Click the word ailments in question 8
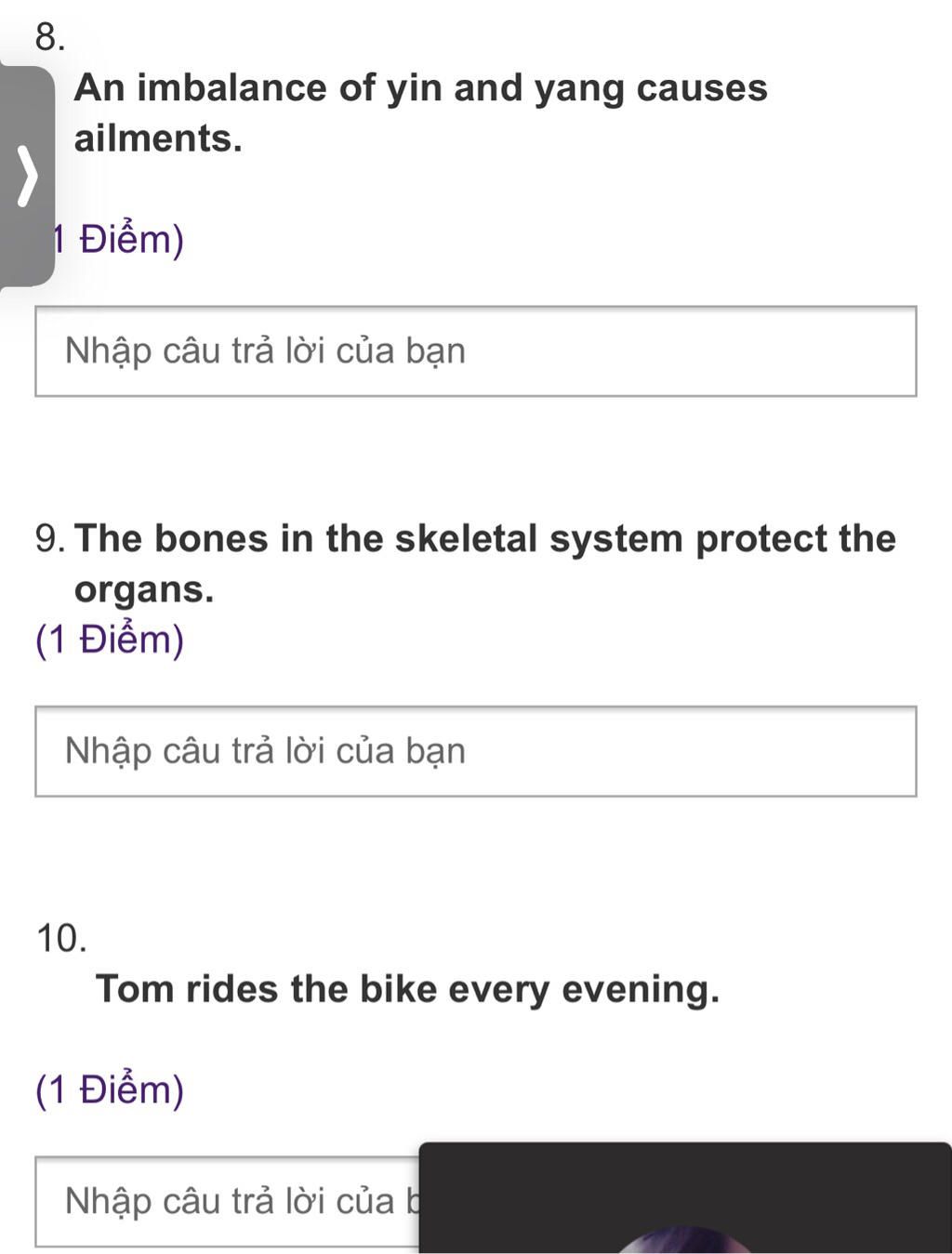This screenshot has width=952, height=1254. point(158,139)
